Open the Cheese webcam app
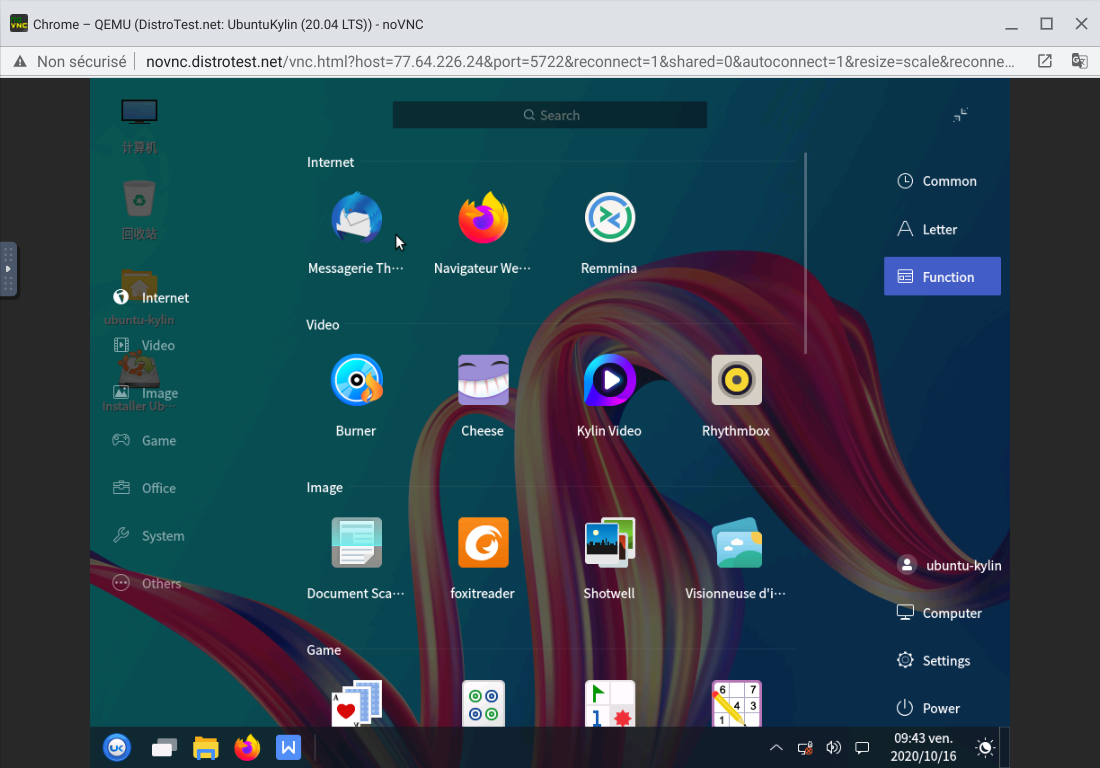 [483, 396]
